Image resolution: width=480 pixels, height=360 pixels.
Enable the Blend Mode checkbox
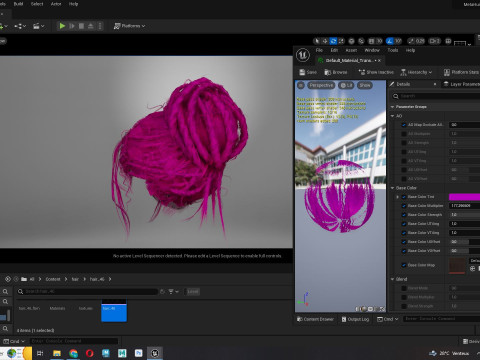click(404, 288)
